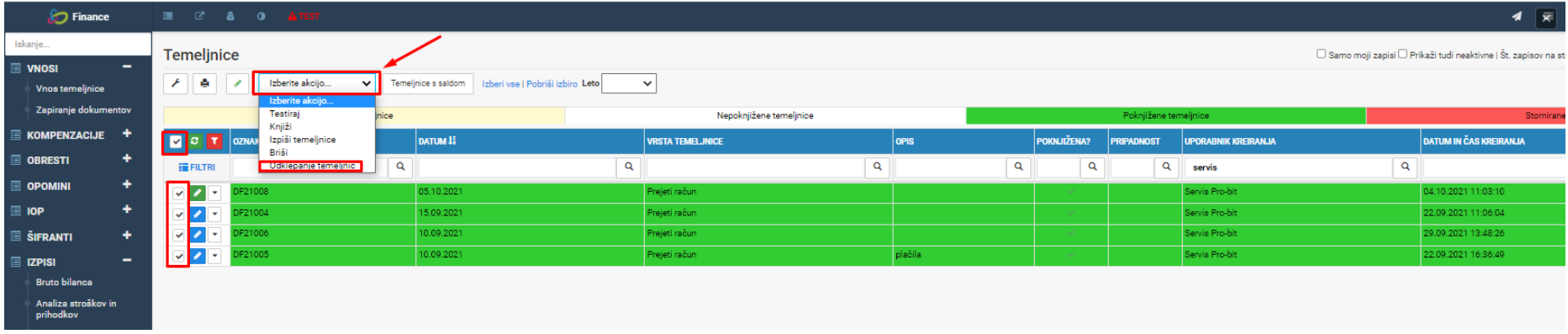Click 'Nepoknjižene temeljnice' white legend bar
The image size is (1568, 334).
(765, 116)
